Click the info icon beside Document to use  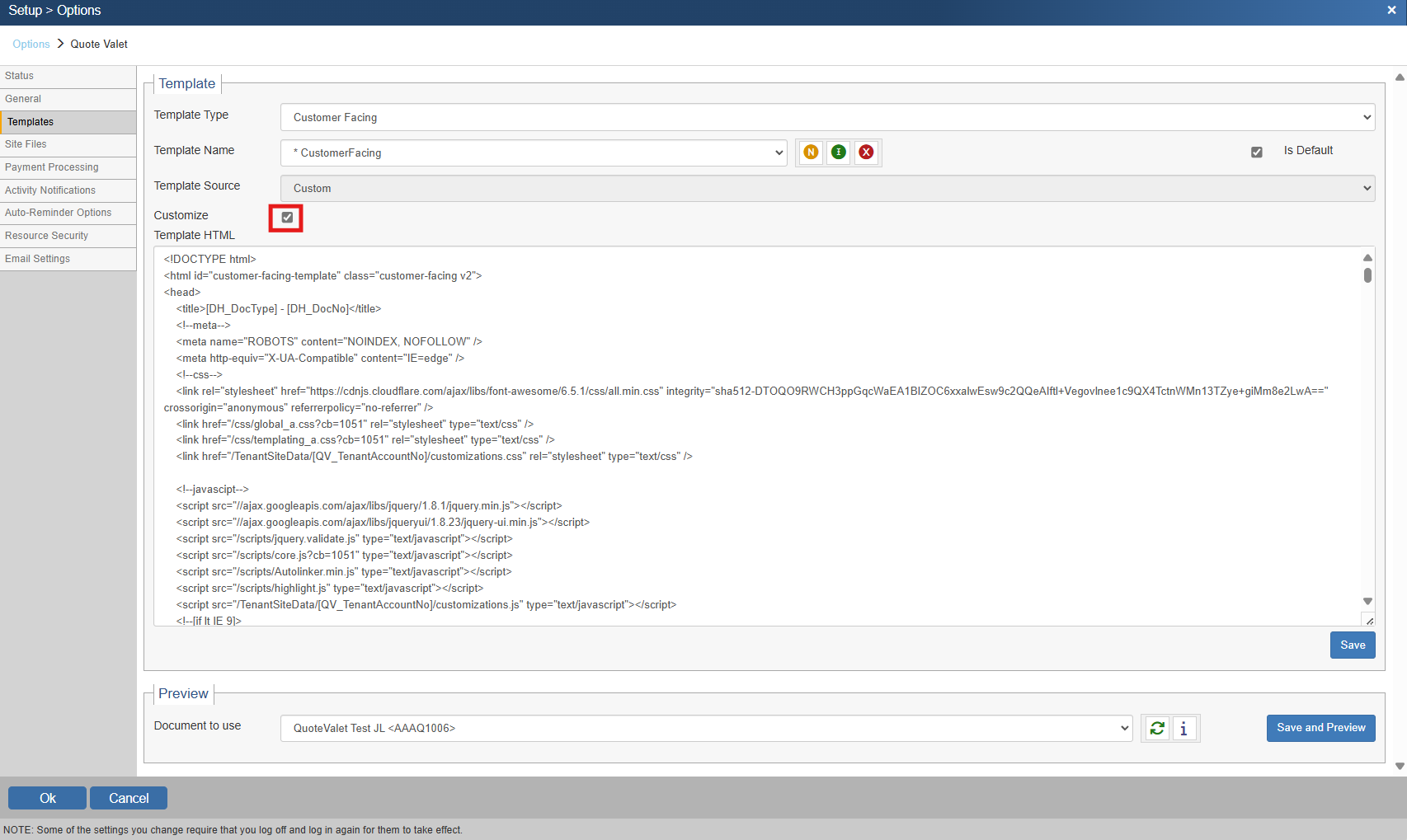pos(1183,728)
